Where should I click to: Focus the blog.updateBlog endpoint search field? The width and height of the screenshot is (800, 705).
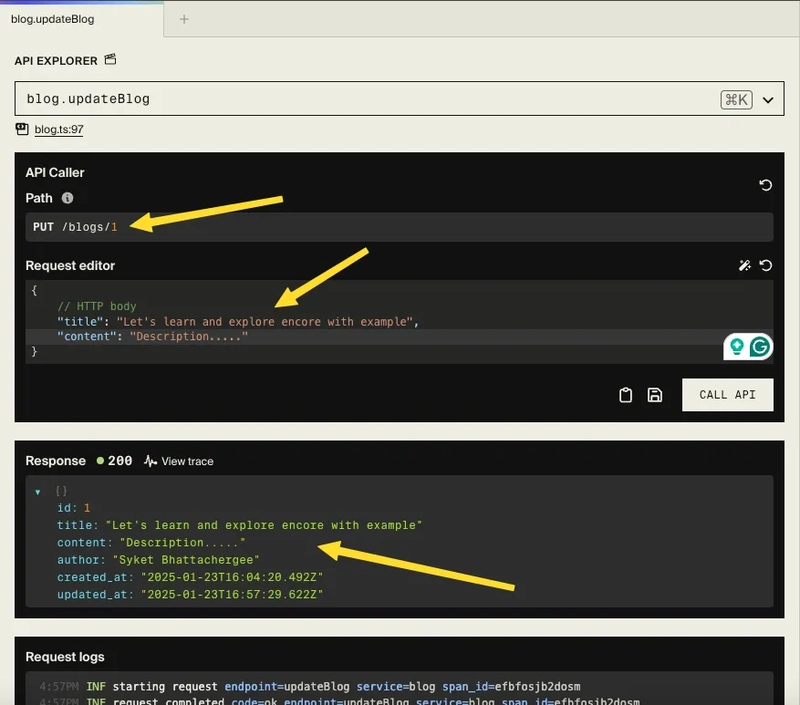coord(399,98)
